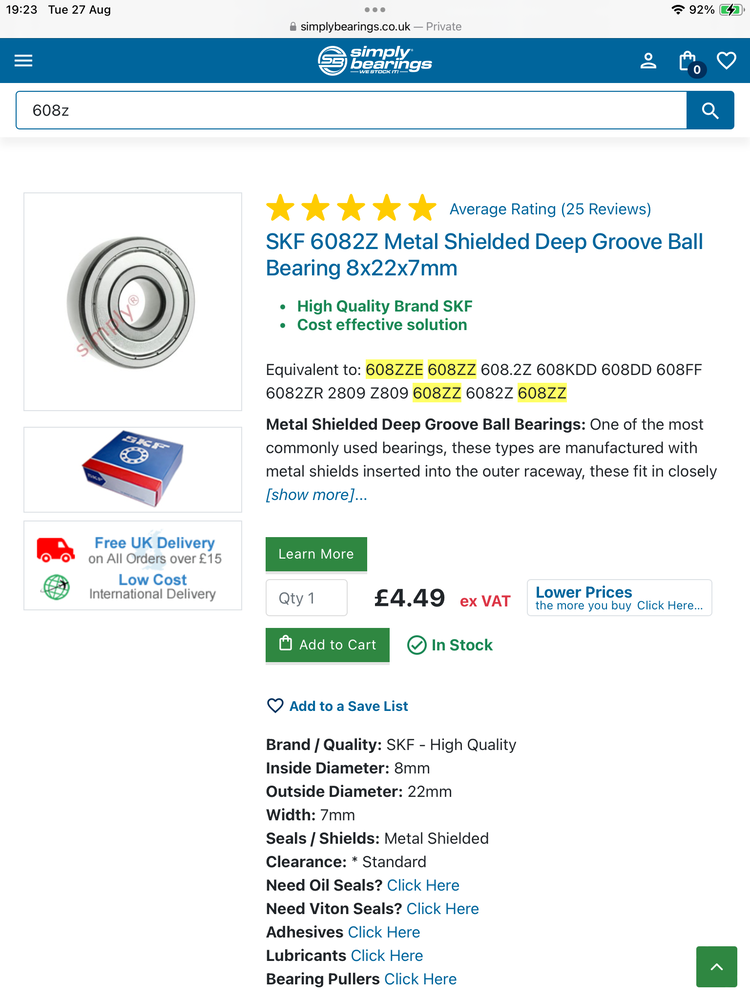This screenshot has height=1000, width=750.
Task: Select the SKF box packaging thumbnail
Action: coord(133,470)
